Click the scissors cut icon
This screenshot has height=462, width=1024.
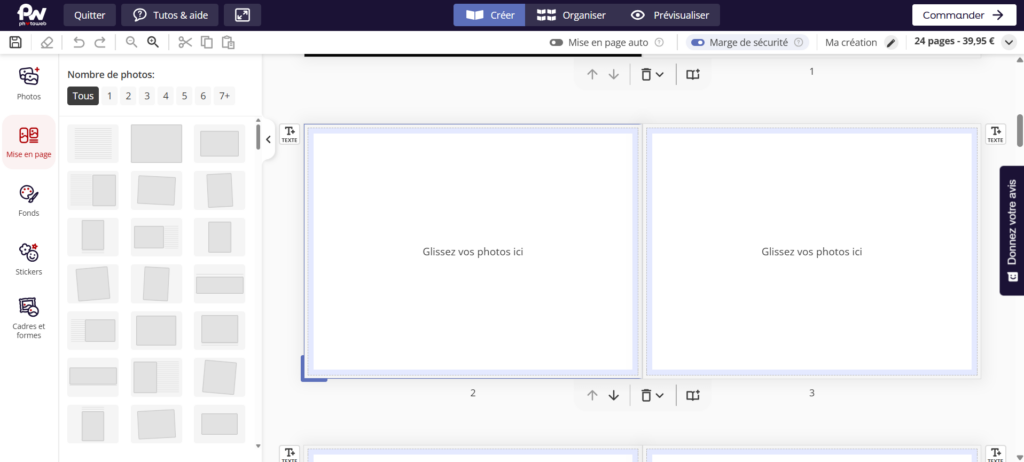click(x=185, y=42)
